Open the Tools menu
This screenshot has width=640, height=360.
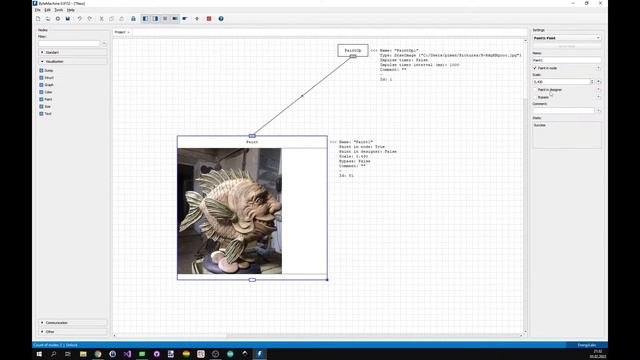59,10
